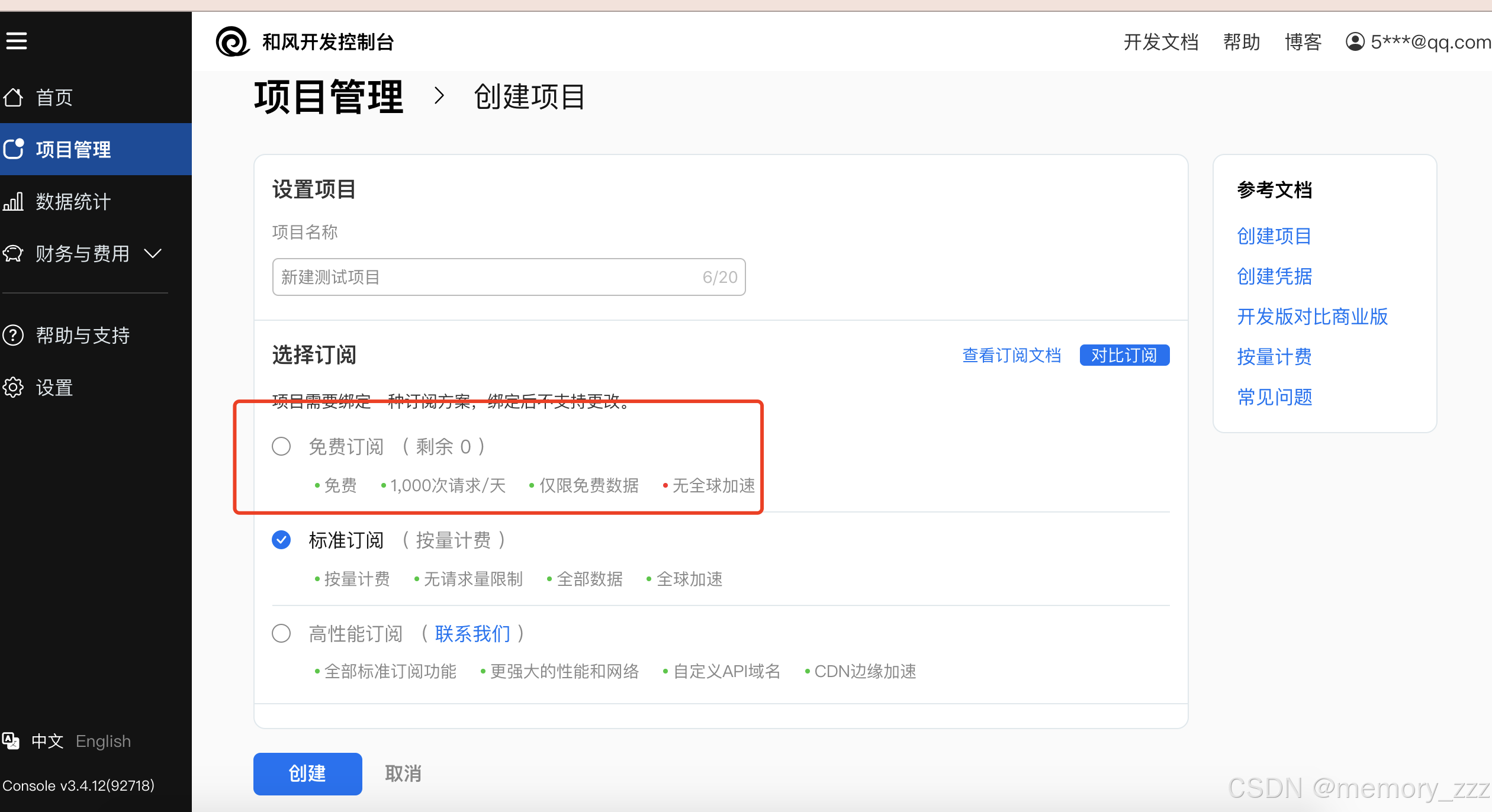The image size is (1492, 812).
Task: Click the user account avatar icon
Action: pyautogui.click(x=1355, y=42)
